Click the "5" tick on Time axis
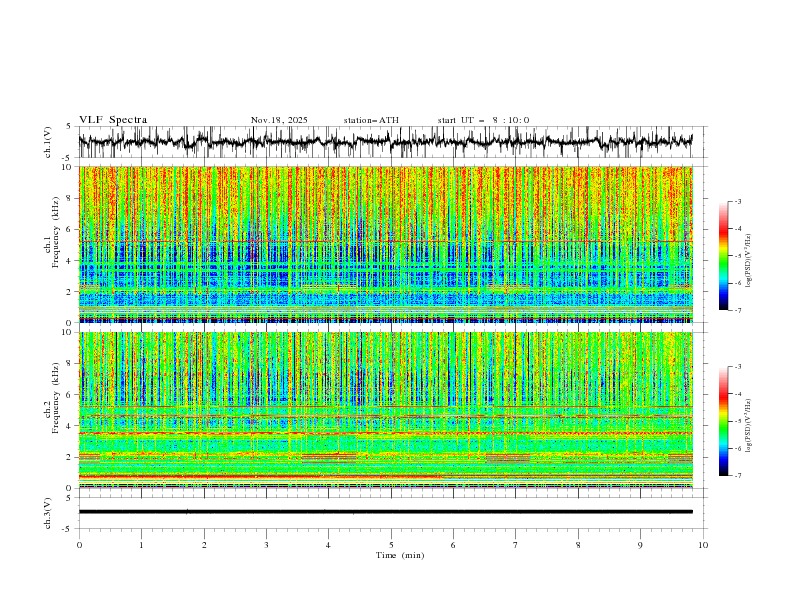The width and height of the screenshot is (792, 612). 391,545
